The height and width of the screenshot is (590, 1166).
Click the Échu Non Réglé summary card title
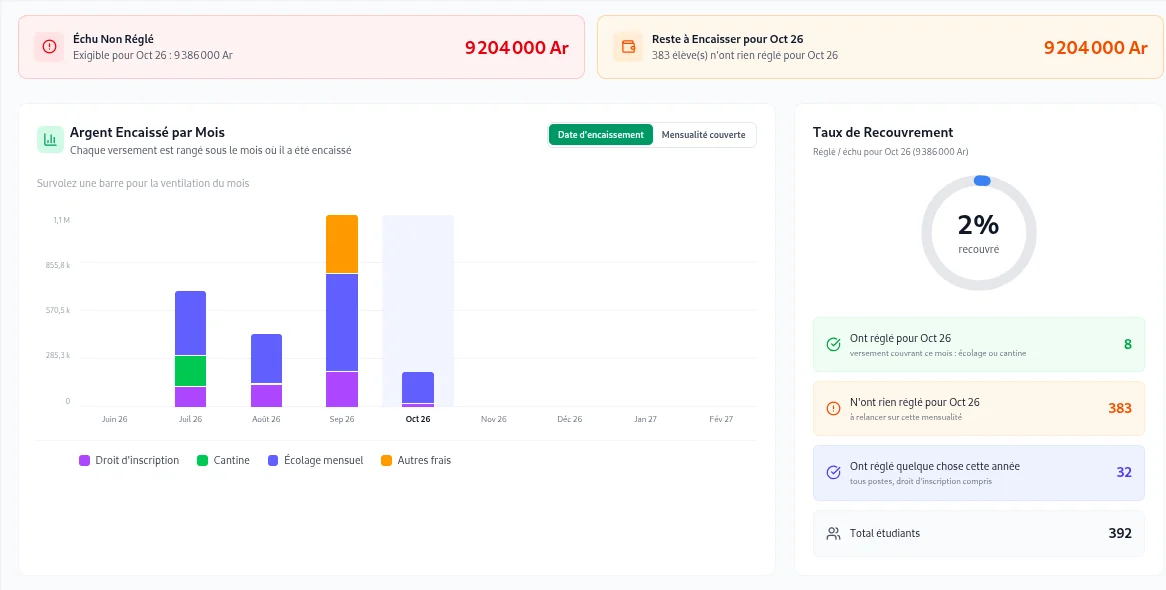113,39
